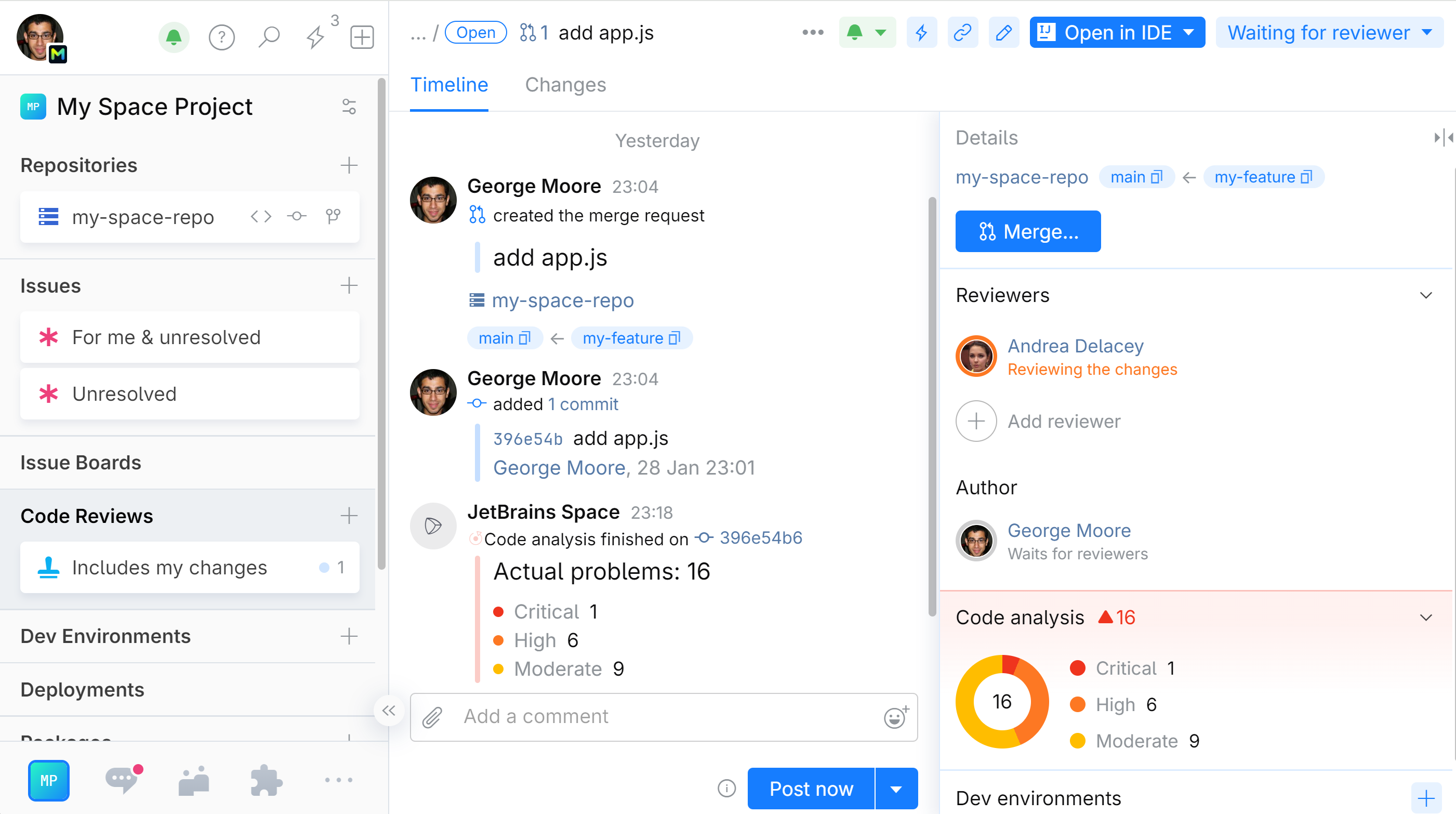Add a new repository with plus icon
The width and height of the screenshot is (1456, 814).
349,165
